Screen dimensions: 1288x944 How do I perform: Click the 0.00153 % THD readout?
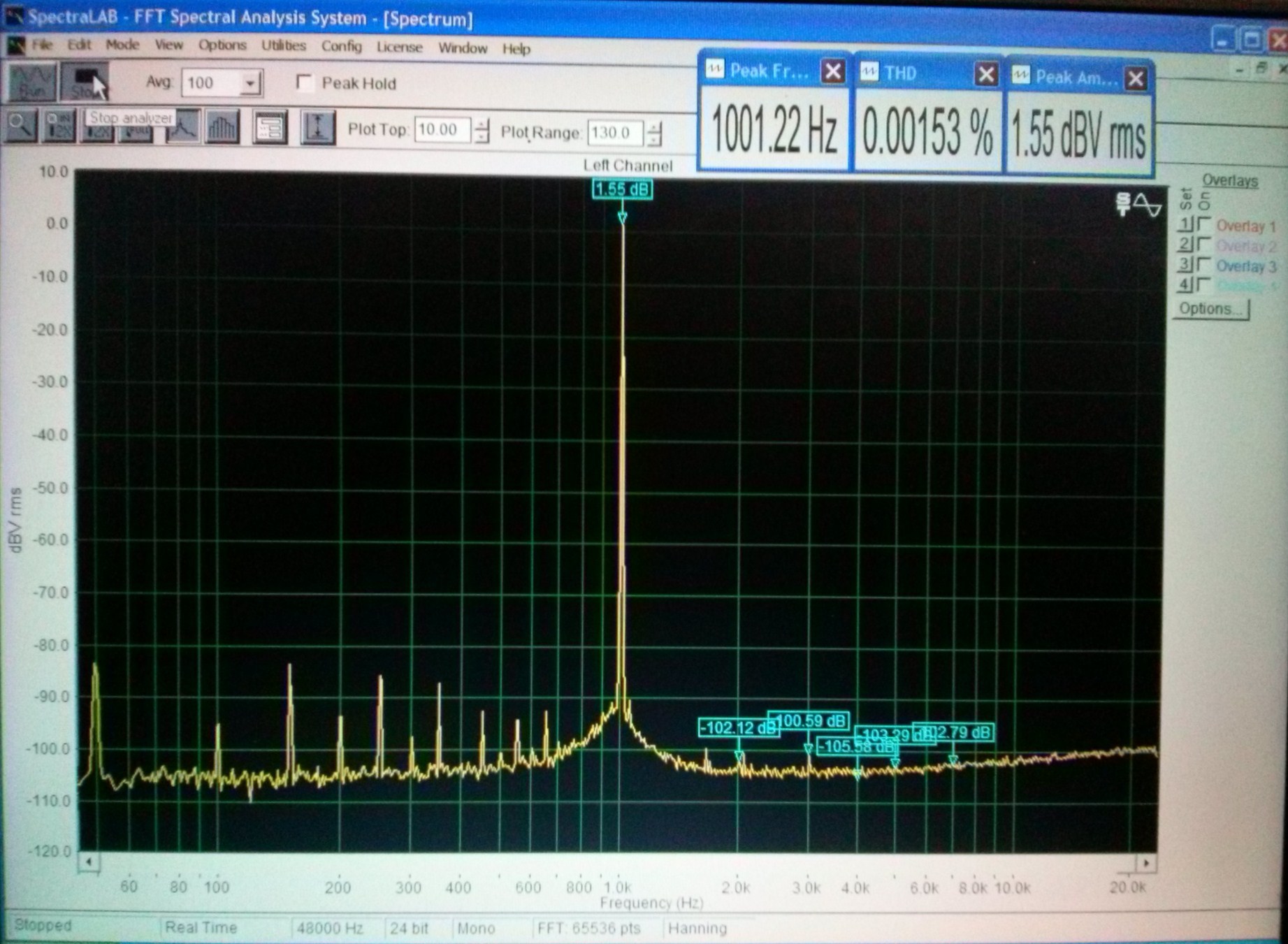click(x=927, y=133)
